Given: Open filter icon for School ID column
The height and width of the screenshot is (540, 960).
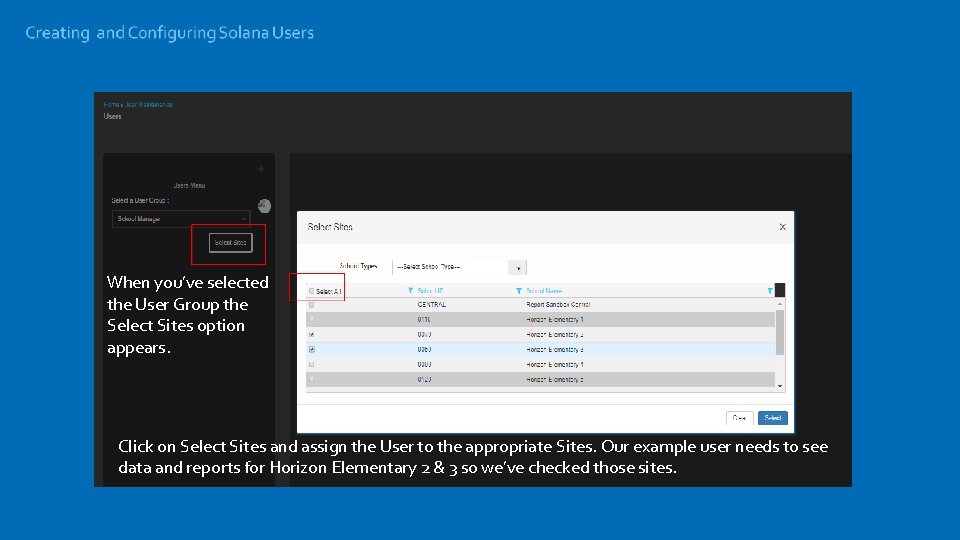Looking at the screenshot, I should click(x=410, y=291).
